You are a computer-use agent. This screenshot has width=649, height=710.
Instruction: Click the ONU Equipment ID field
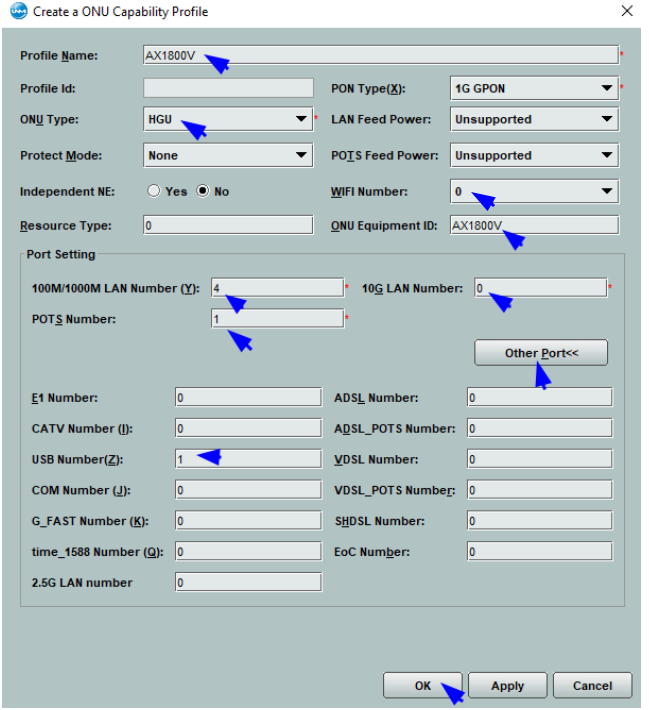[x=534, y=225]
